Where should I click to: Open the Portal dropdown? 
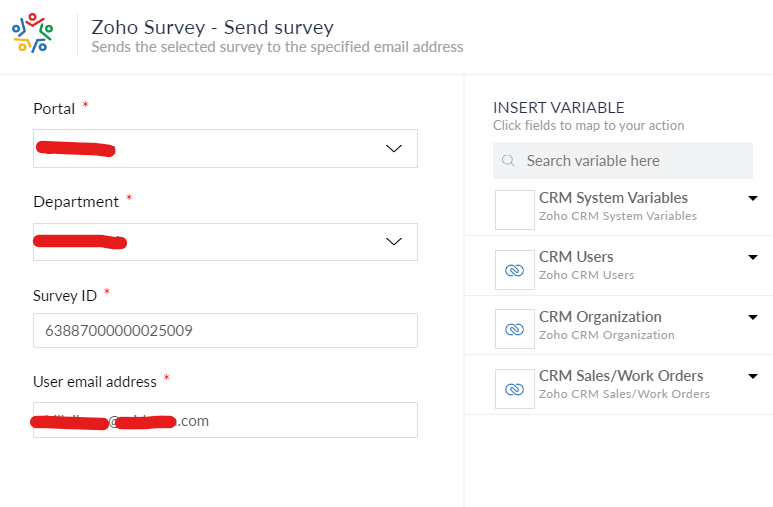pyautogui.click(x=394, y=149)
